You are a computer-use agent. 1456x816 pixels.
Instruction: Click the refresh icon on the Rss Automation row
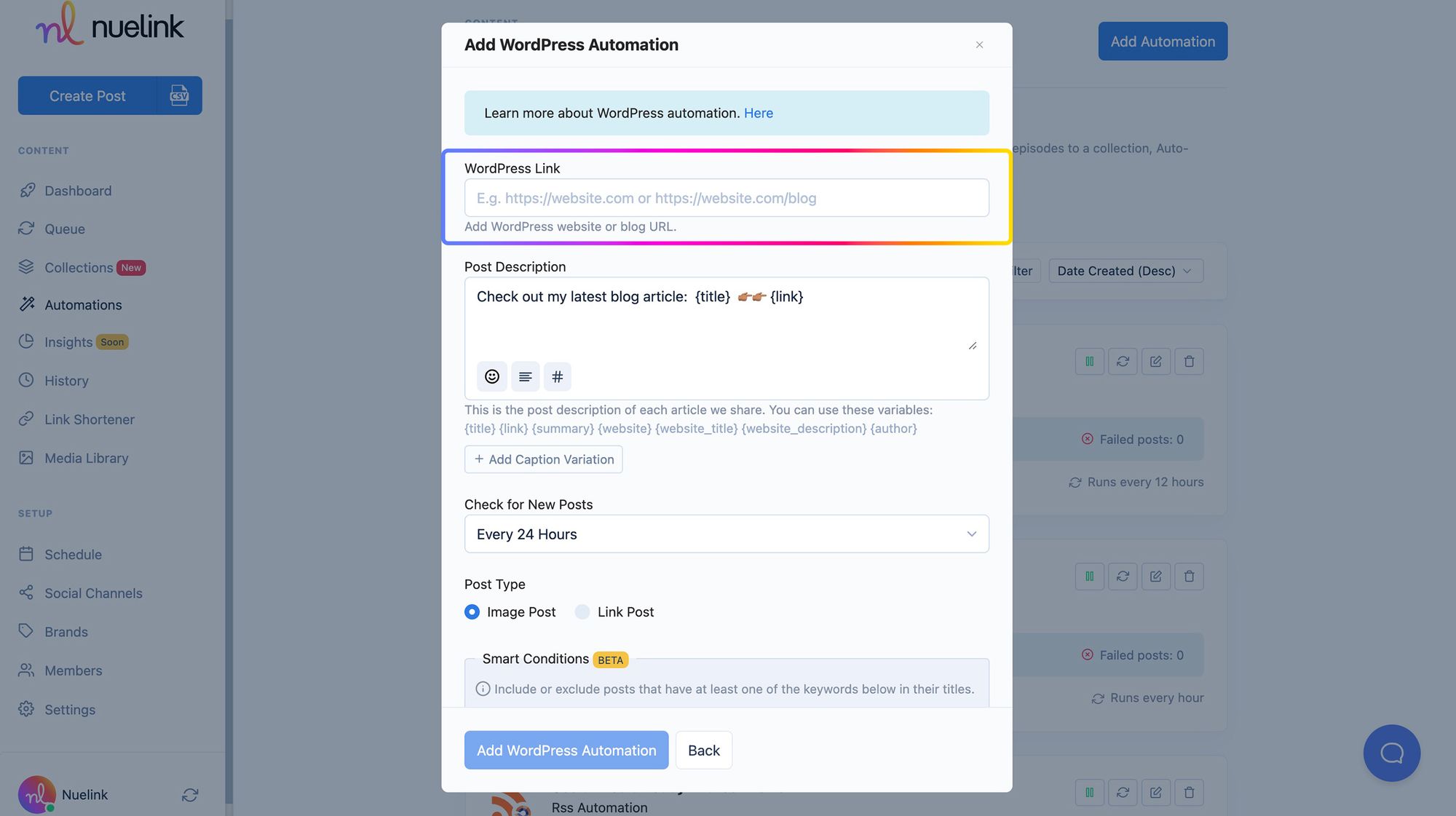[x=1123, y=792]
